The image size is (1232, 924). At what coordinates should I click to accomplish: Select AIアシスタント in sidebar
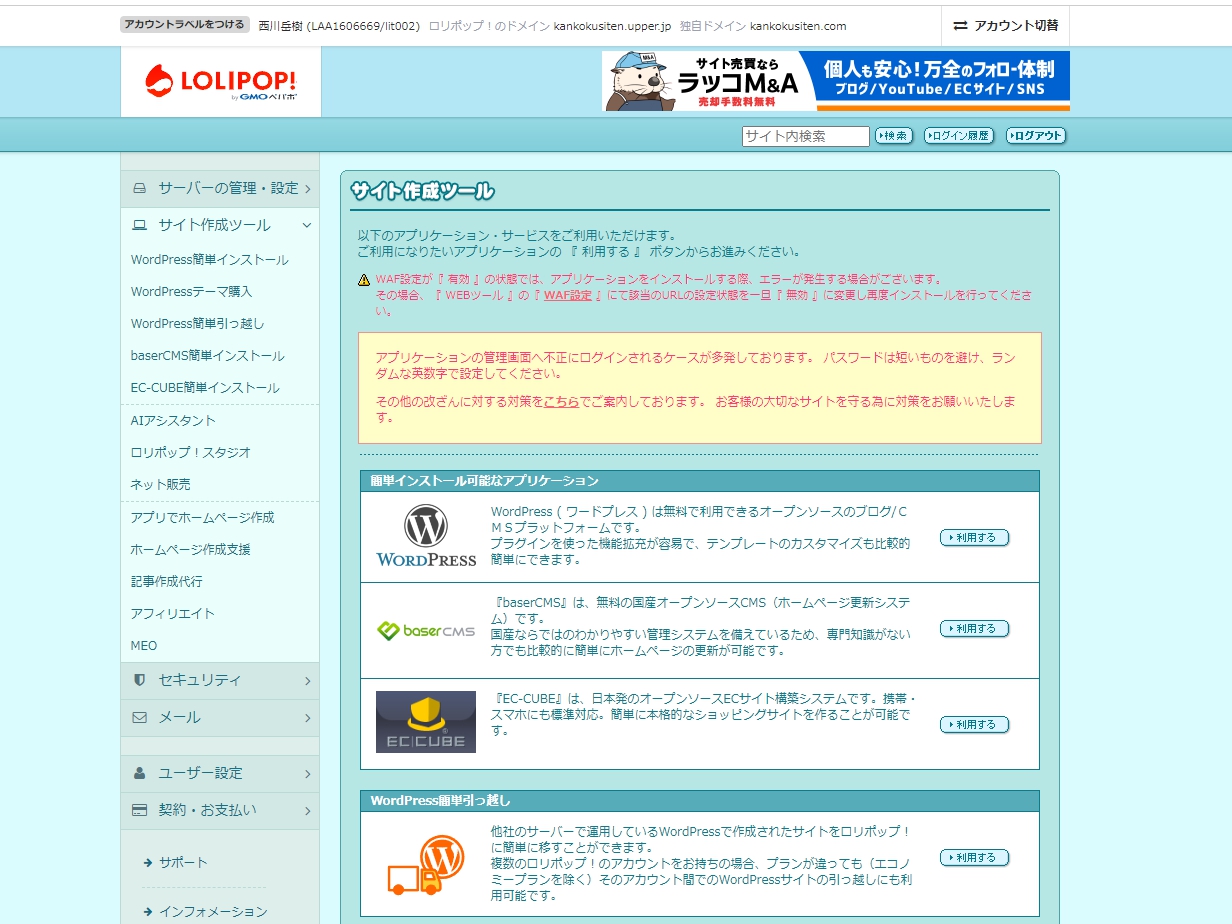coord(173,421)
